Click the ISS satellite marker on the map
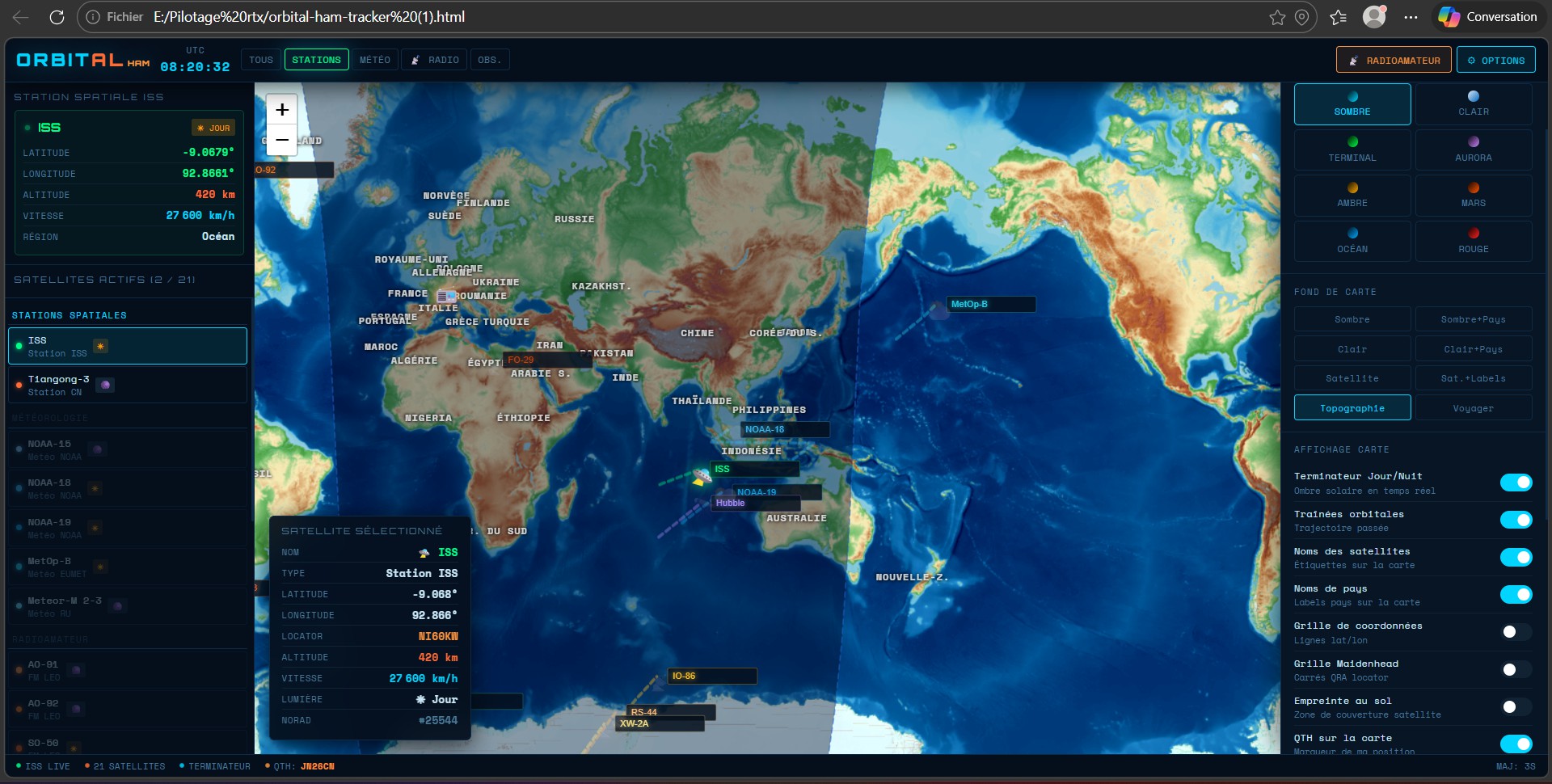 pos(702,477)
